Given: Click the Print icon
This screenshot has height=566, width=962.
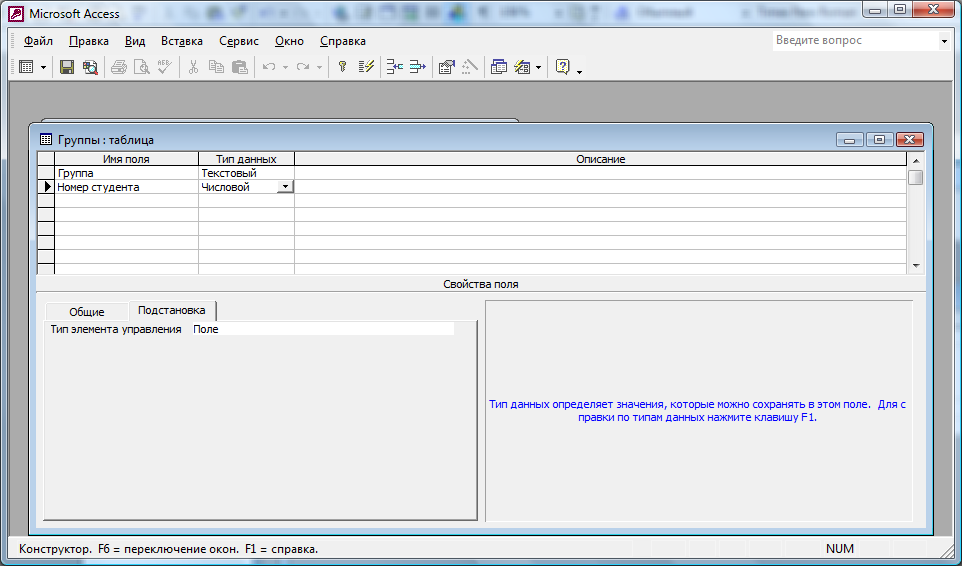Looking at the screenshot, I should [119, 67].
